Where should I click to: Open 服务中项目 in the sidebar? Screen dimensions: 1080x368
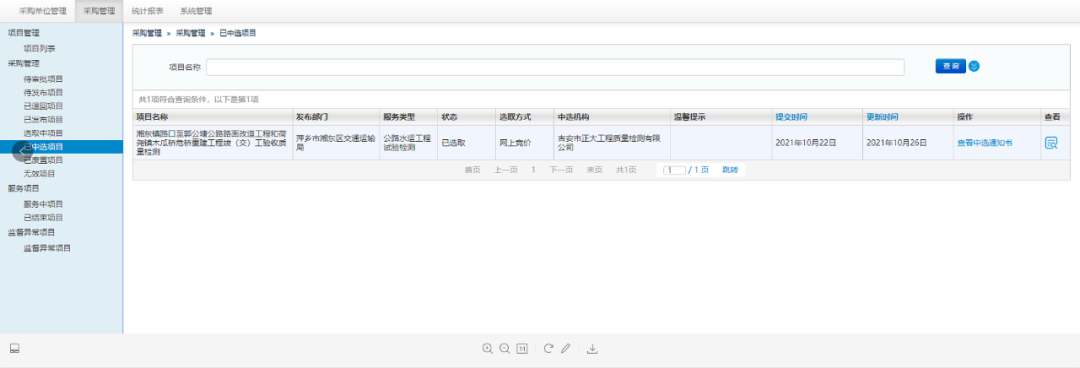pyautogui.click(x=43, y=204)
